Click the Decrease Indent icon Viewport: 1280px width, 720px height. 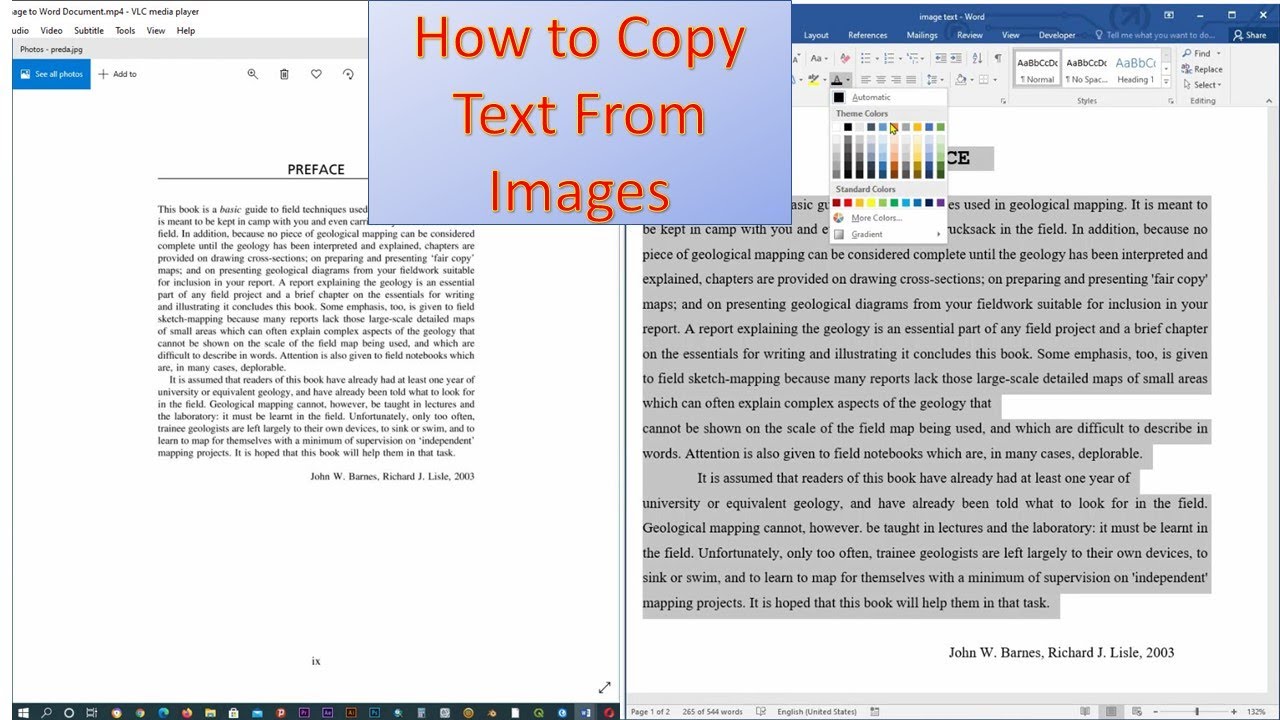pos(941,58)
